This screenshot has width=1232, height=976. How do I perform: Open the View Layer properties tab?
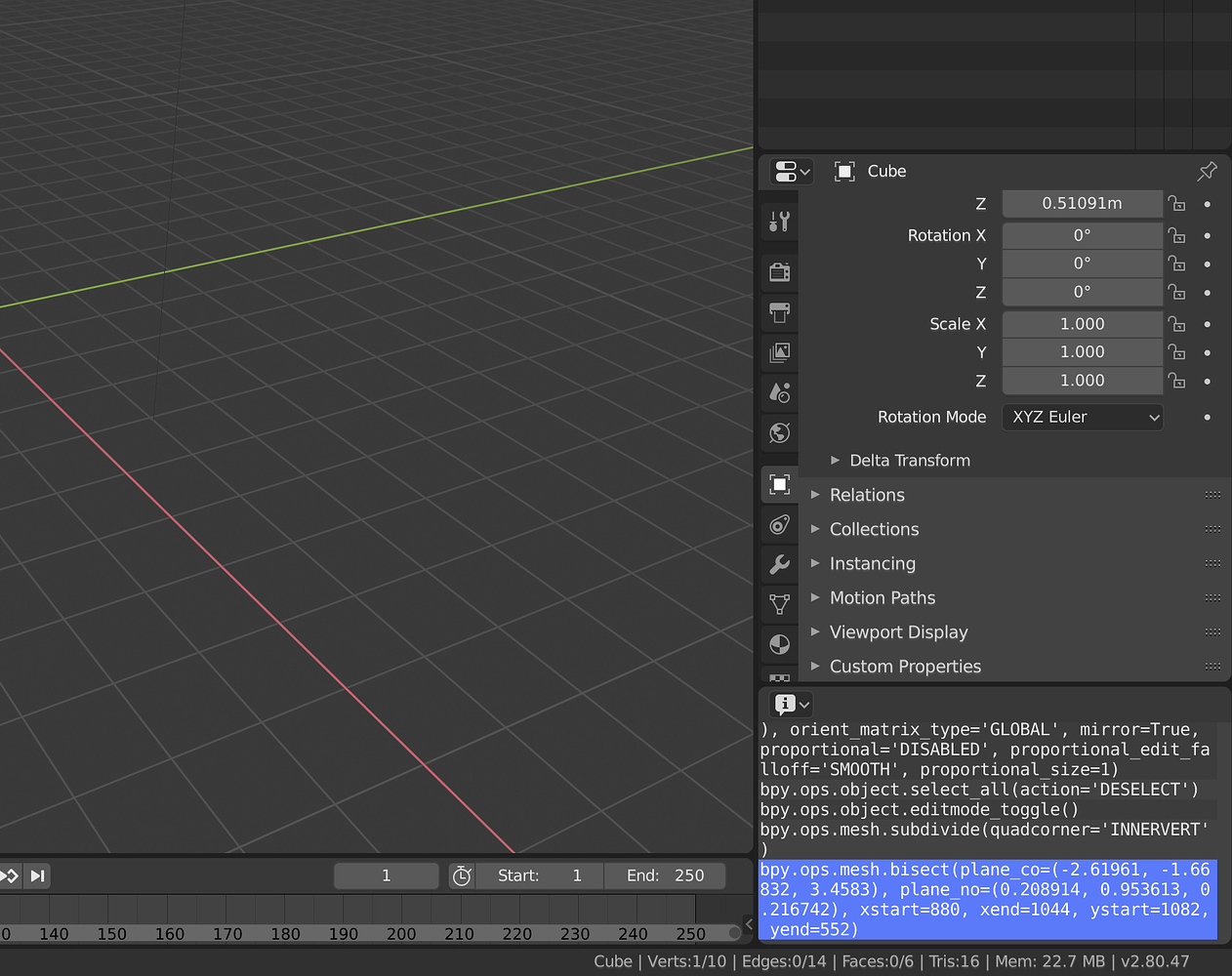click(x=779, y=352)
